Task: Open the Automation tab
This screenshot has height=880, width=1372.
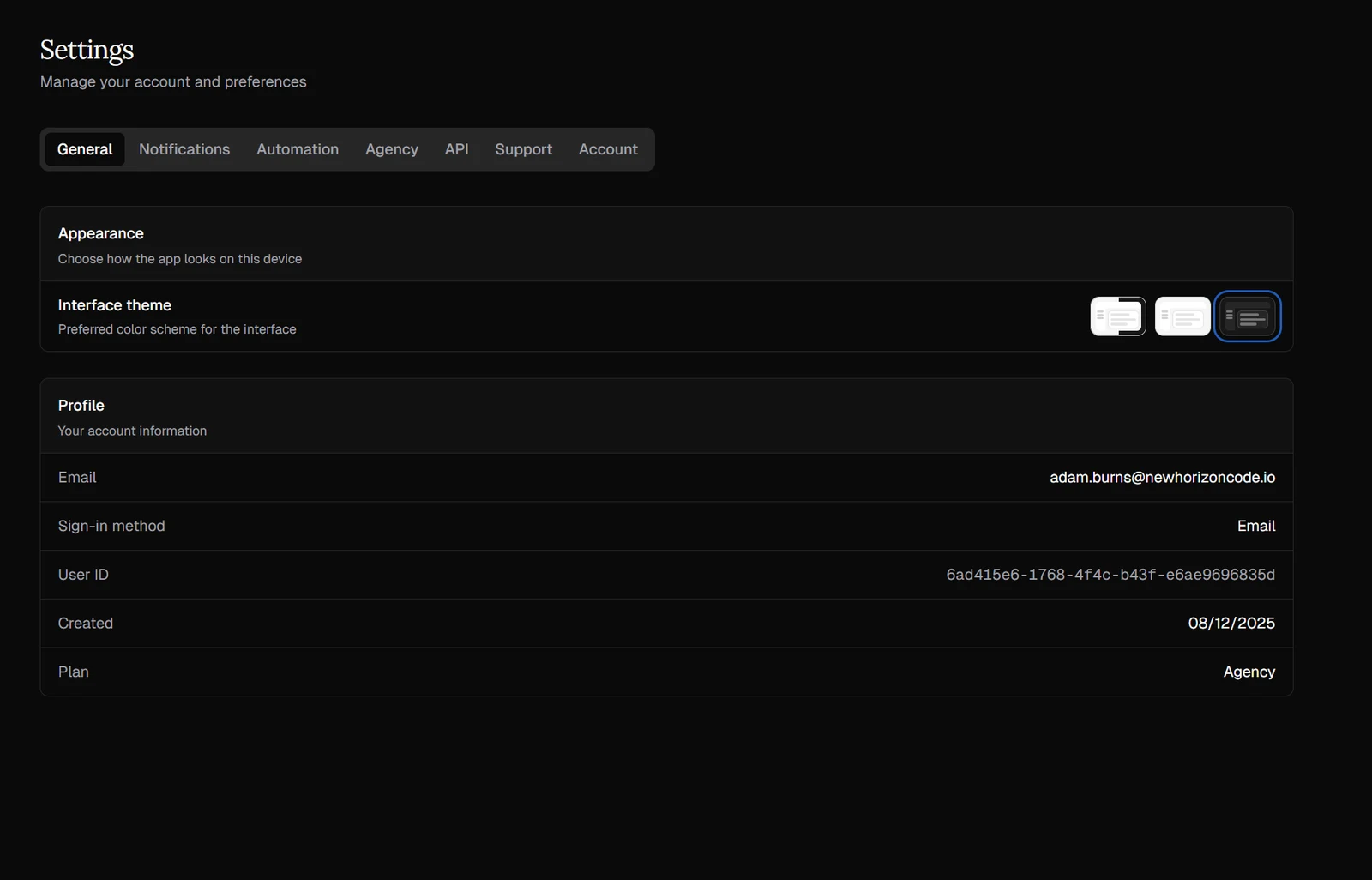Action: point(298,149)
